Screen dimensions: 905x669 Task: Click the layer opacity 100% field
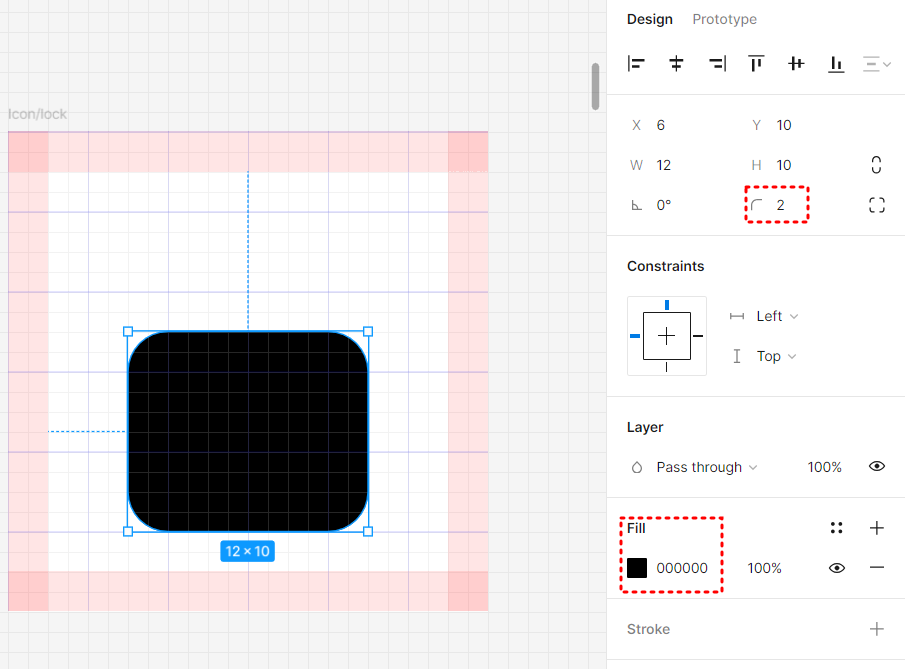(824, 467)
